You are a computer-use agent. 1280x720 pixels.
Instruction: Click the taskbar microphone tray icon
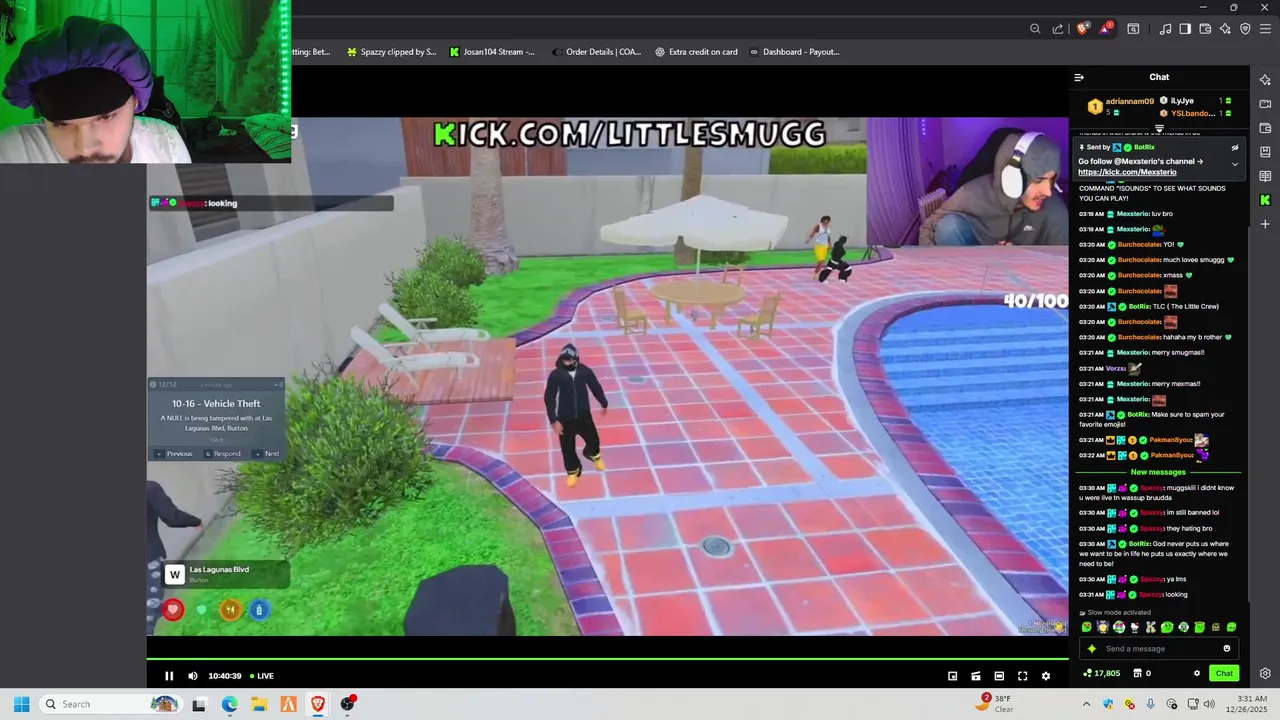click(x=1150, y=704)
